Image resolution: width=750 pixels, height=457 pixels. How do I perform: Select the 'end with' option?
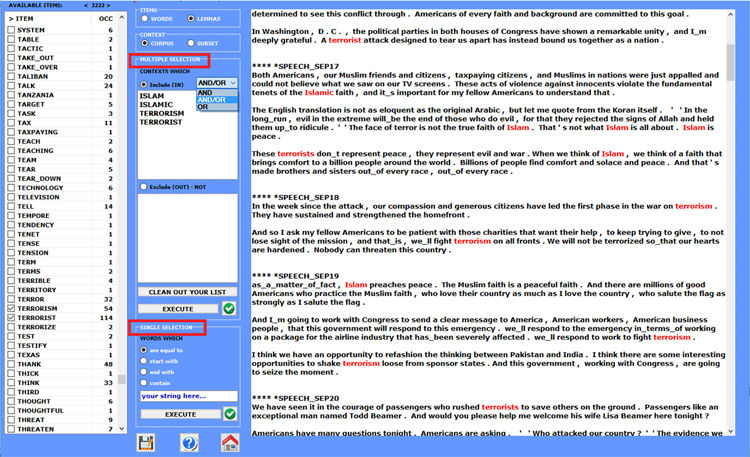click(x=143, y=372)
